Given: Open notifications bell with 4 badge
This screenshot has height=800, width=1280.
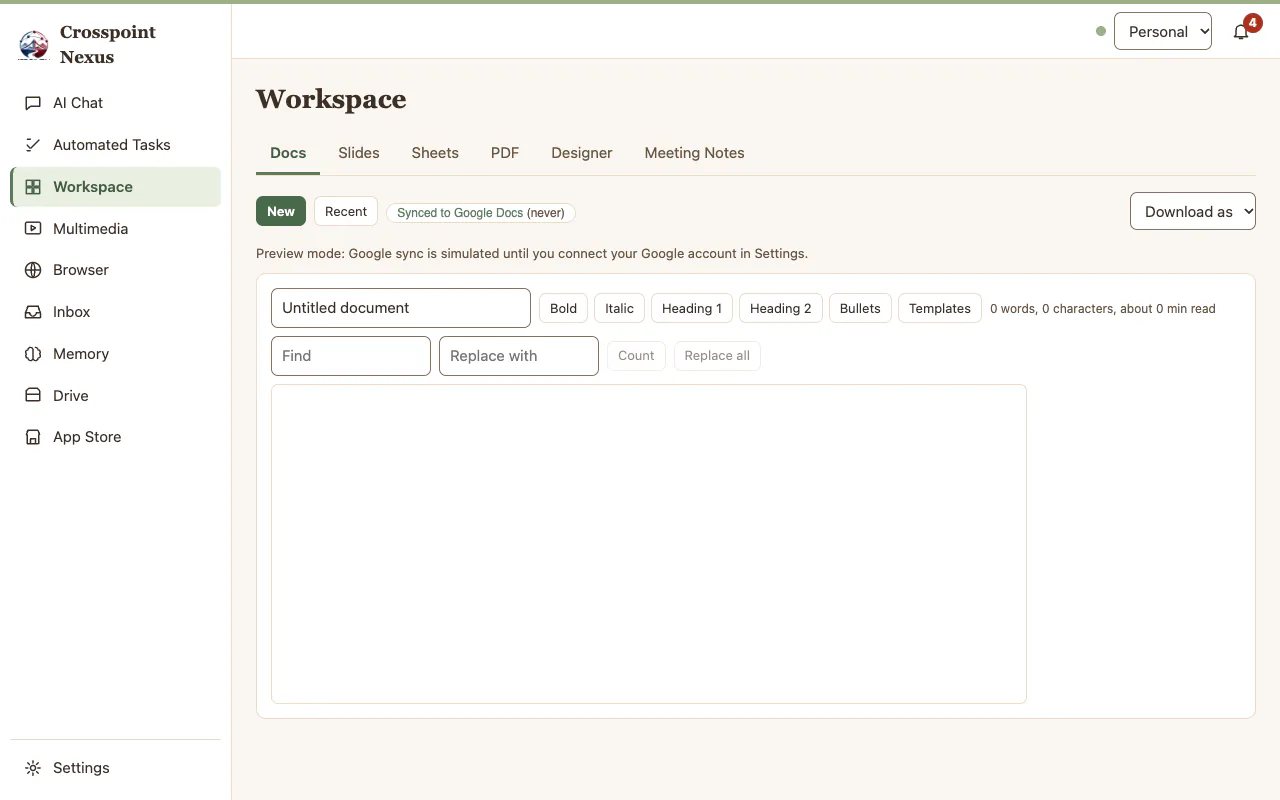Looking at the screenshot, I should [x=1241, y=31].
